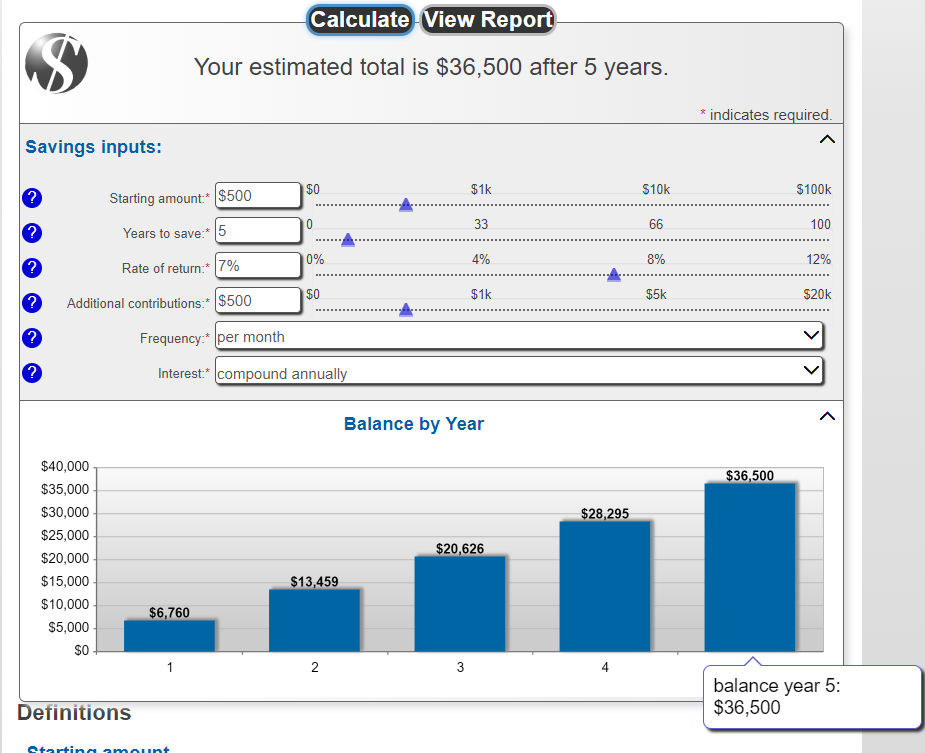Click the help icon beside Rate of return
925x753 pixels.
(x=32, y=267)
